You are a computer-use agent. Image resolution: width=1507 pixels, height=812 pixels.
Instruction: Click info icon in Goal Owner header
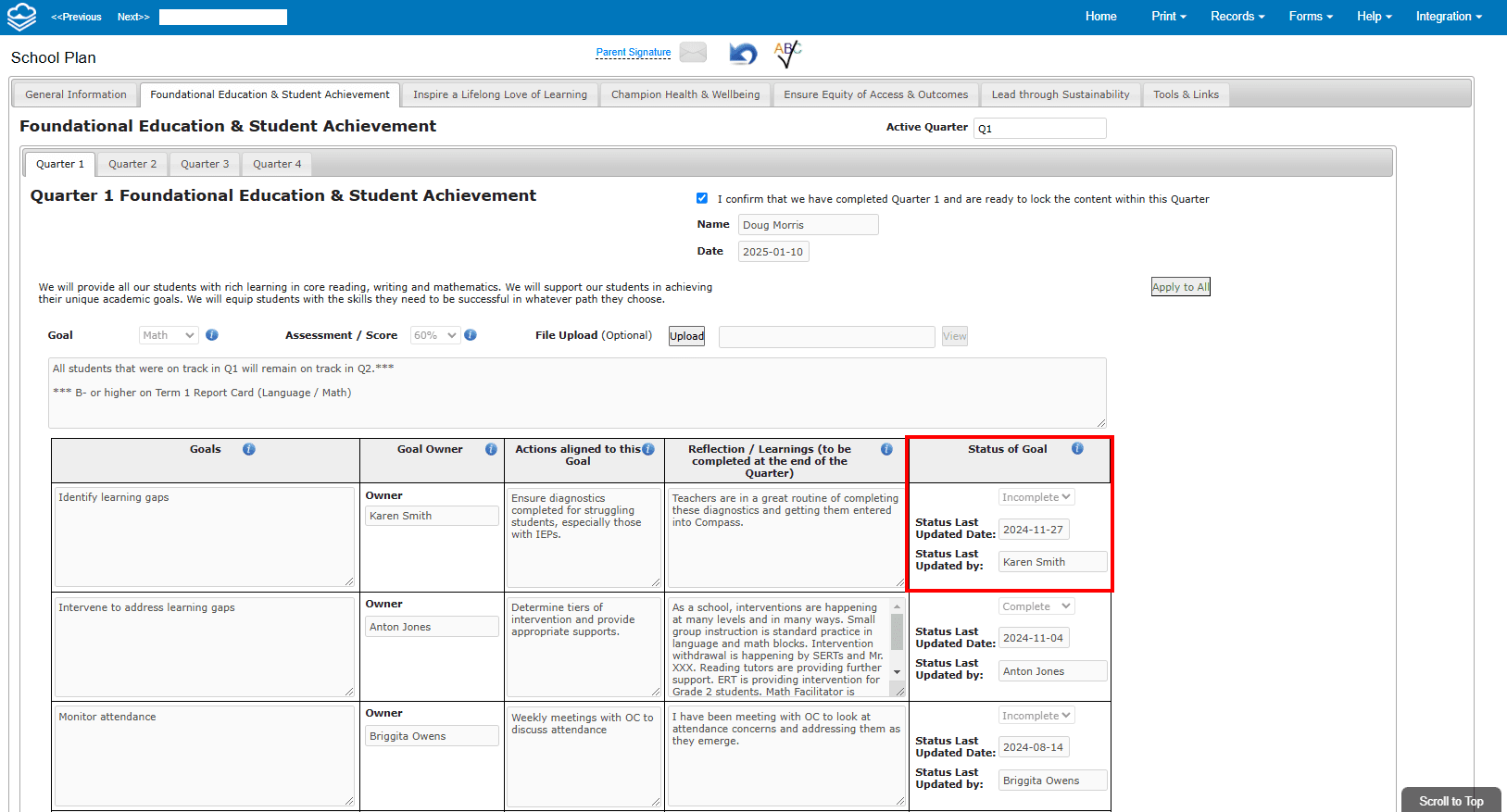pyautogui.click(x=491, y=449)
